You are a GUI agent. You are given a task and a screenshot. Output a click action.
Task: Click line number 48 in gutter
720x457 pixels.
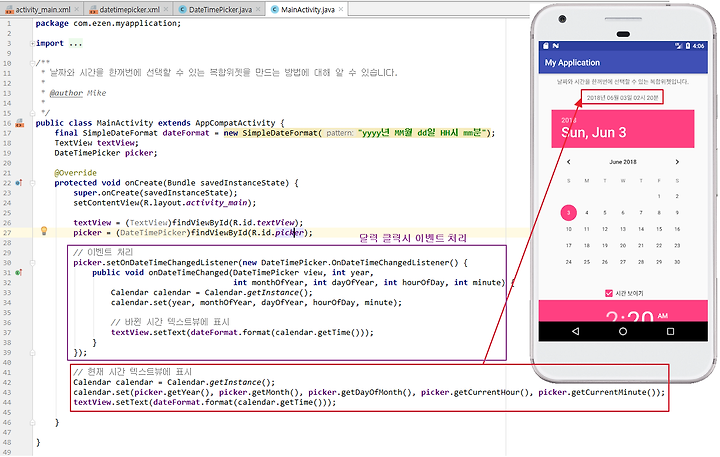6,442
